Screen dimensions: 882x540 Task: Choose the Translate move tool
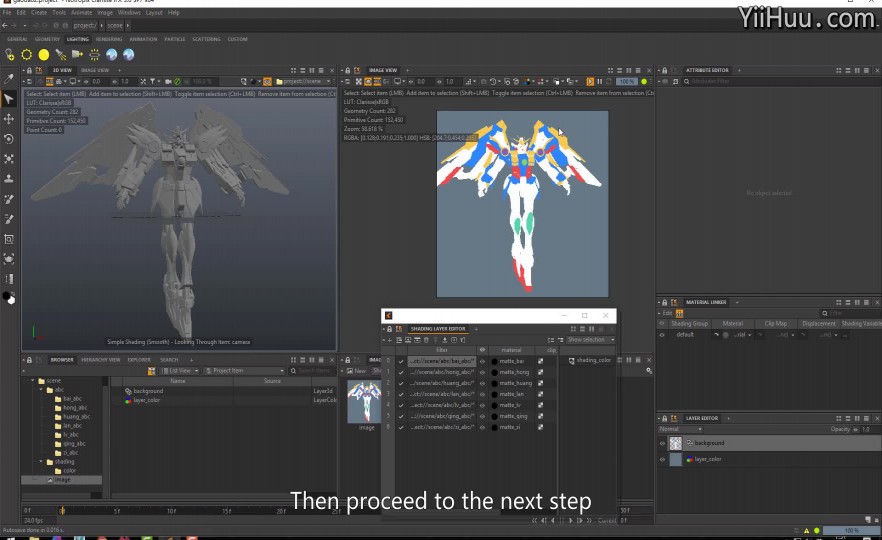(8, 119)
